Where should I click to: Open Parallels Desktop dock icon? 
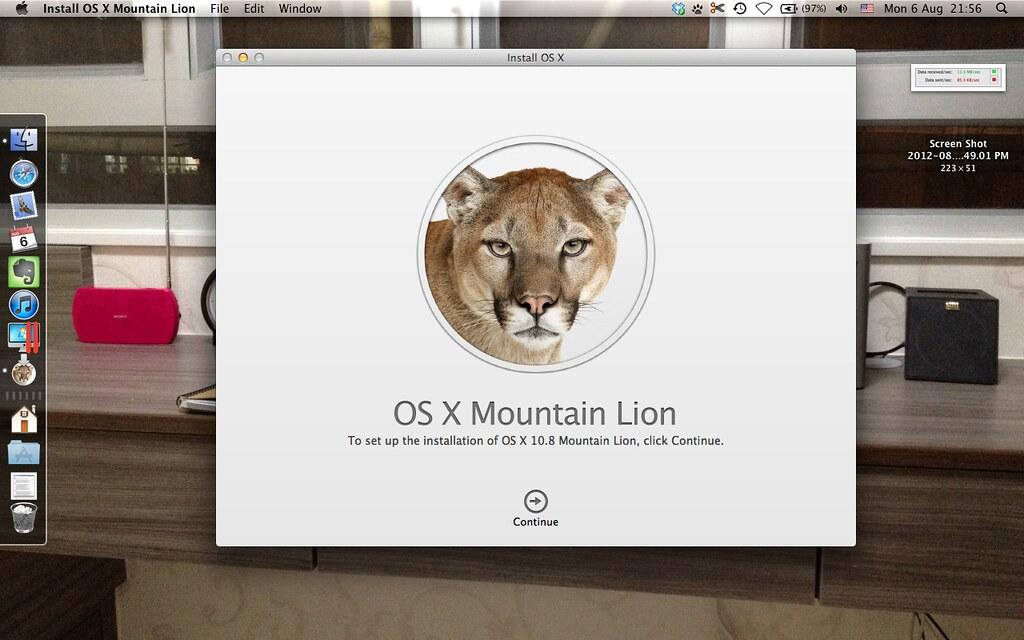click(x=23, y=338)
